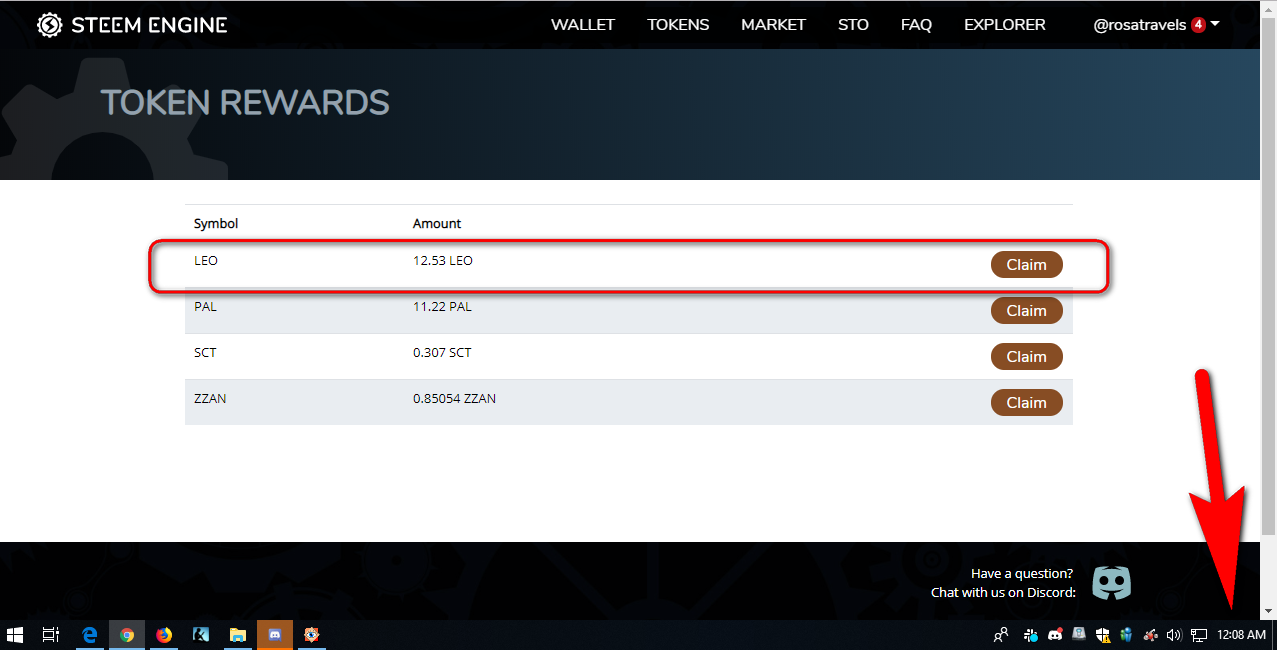This screenshot has height=650, width=1277.
Task: Click the 0.85054 ZZAN amount
Action: pos(454,399)
